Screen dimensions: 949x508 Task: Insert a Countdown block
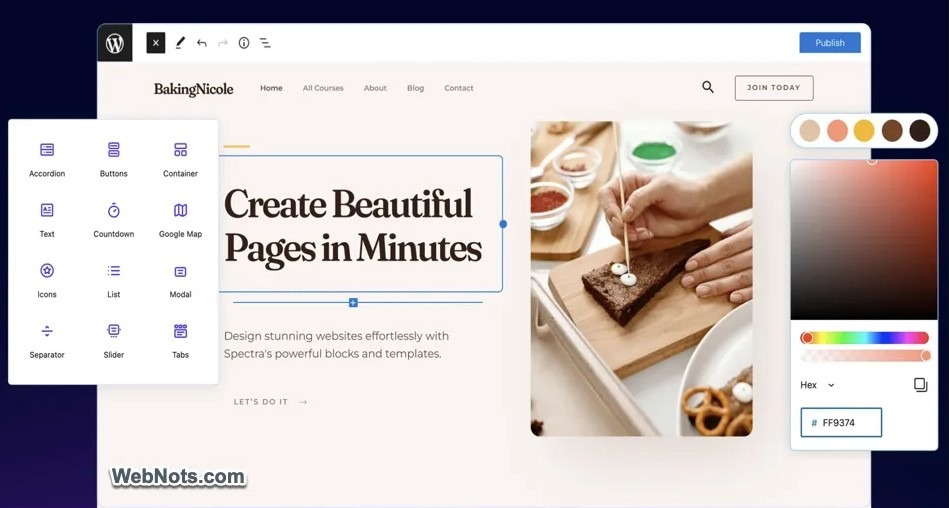pos(114,220)
